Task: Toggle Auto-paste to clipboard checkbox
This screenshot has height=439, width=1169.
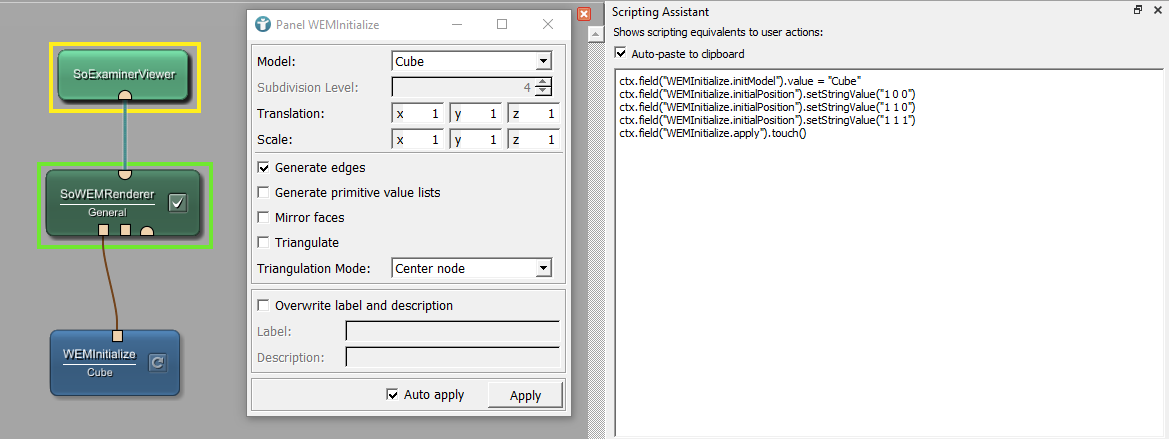Action: coord(621,53)
